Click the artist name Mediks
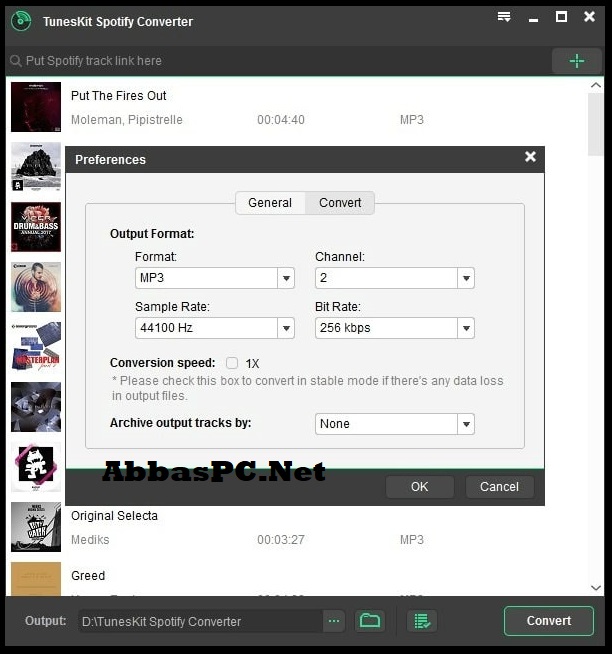 pyautogui.click(x=90, y=540)
